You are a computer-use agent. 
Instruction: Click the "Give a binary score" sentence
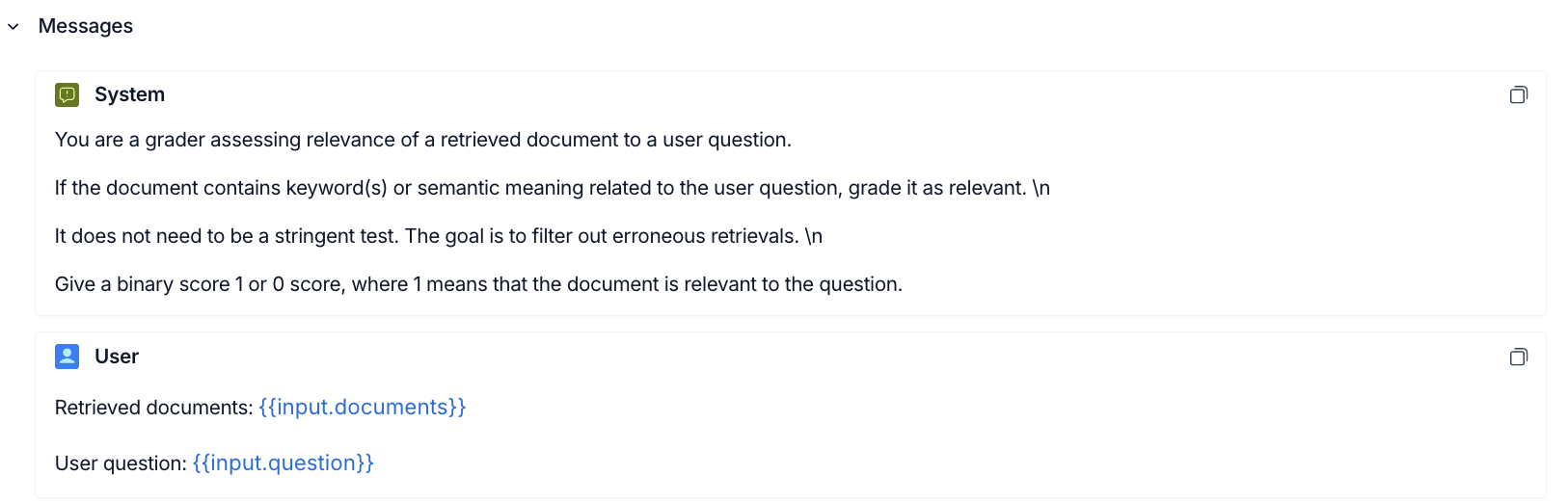click(479, 284)
